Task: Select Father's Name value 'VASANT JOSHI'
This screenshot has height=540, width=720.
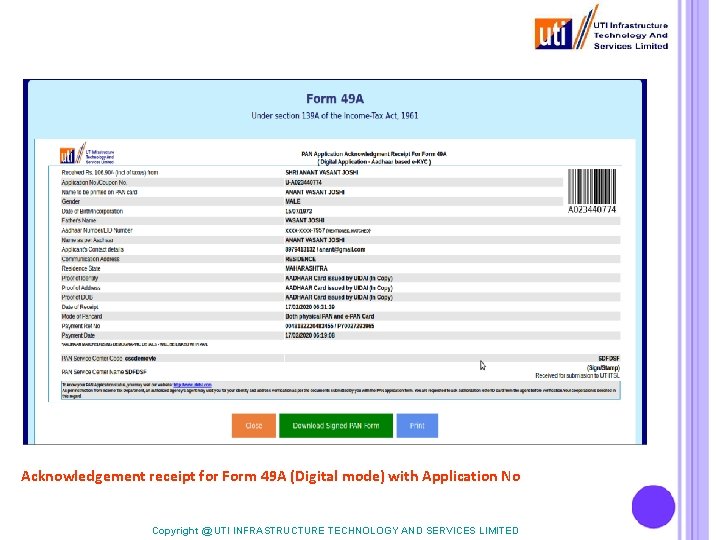Action: pyautogui.click(x=304, y=220)
